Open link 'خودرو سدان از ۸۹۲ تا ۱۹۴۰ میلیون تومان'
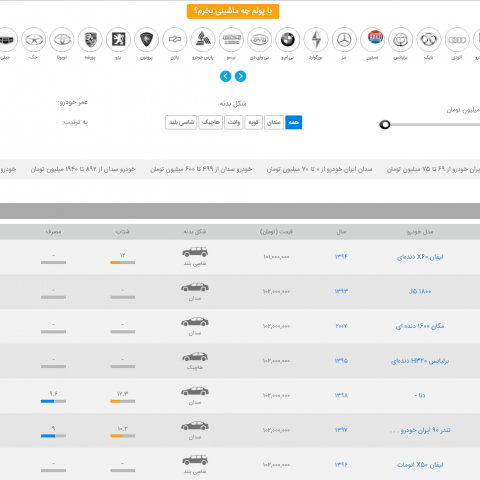The width and height of the screenshot is (480, 480). coord(83,169)
